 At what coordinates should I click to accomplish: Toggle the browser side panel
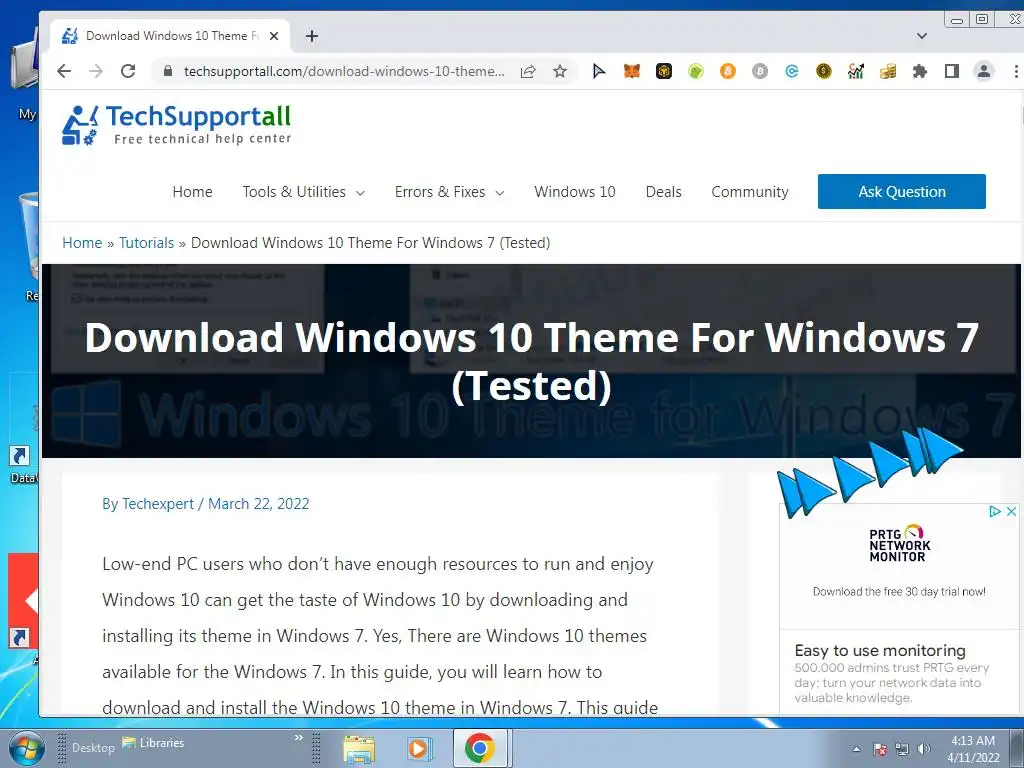tap(952, 71)
